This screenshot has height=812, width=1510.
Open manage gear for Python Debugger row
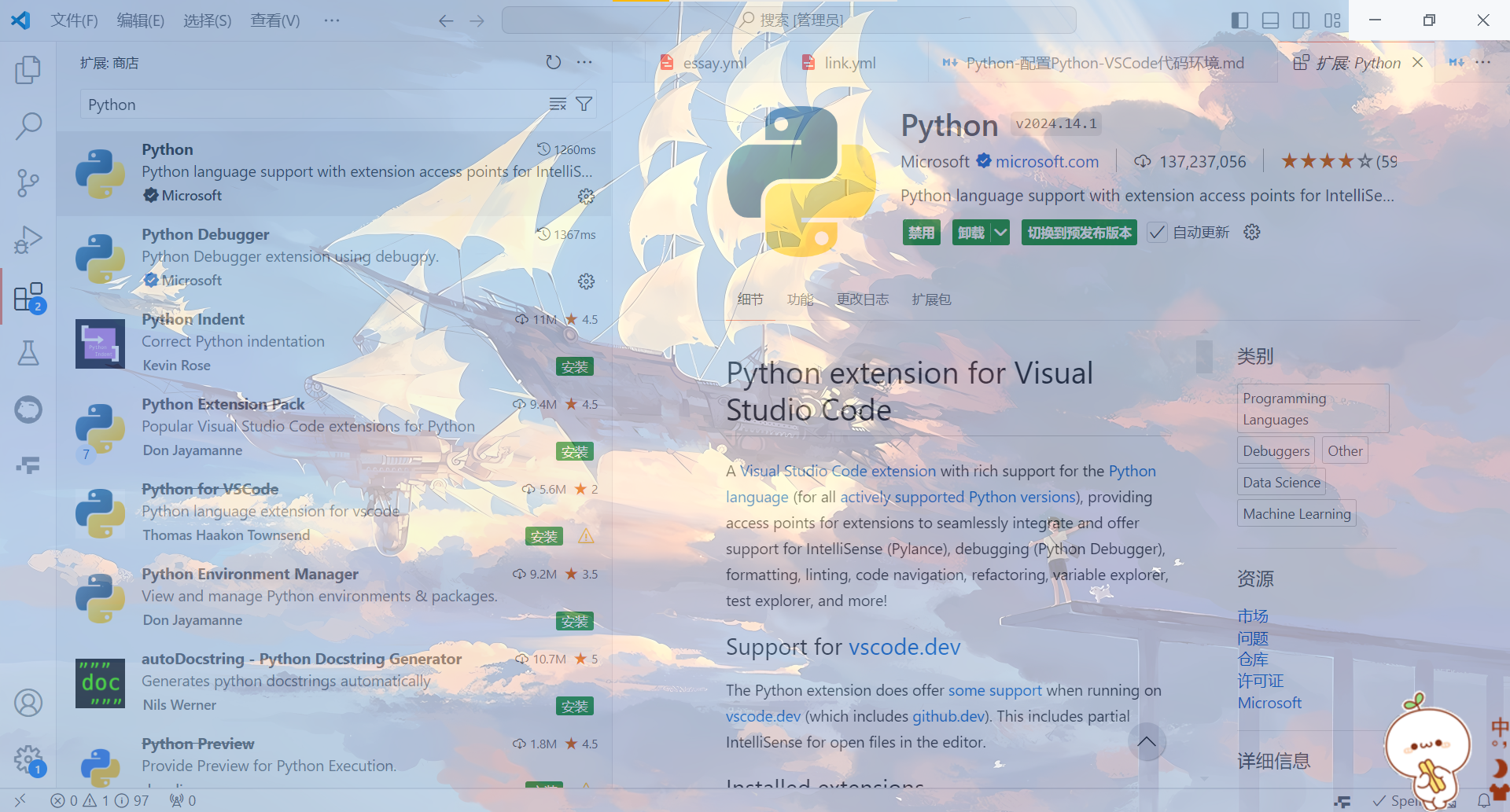pos(586,281)
